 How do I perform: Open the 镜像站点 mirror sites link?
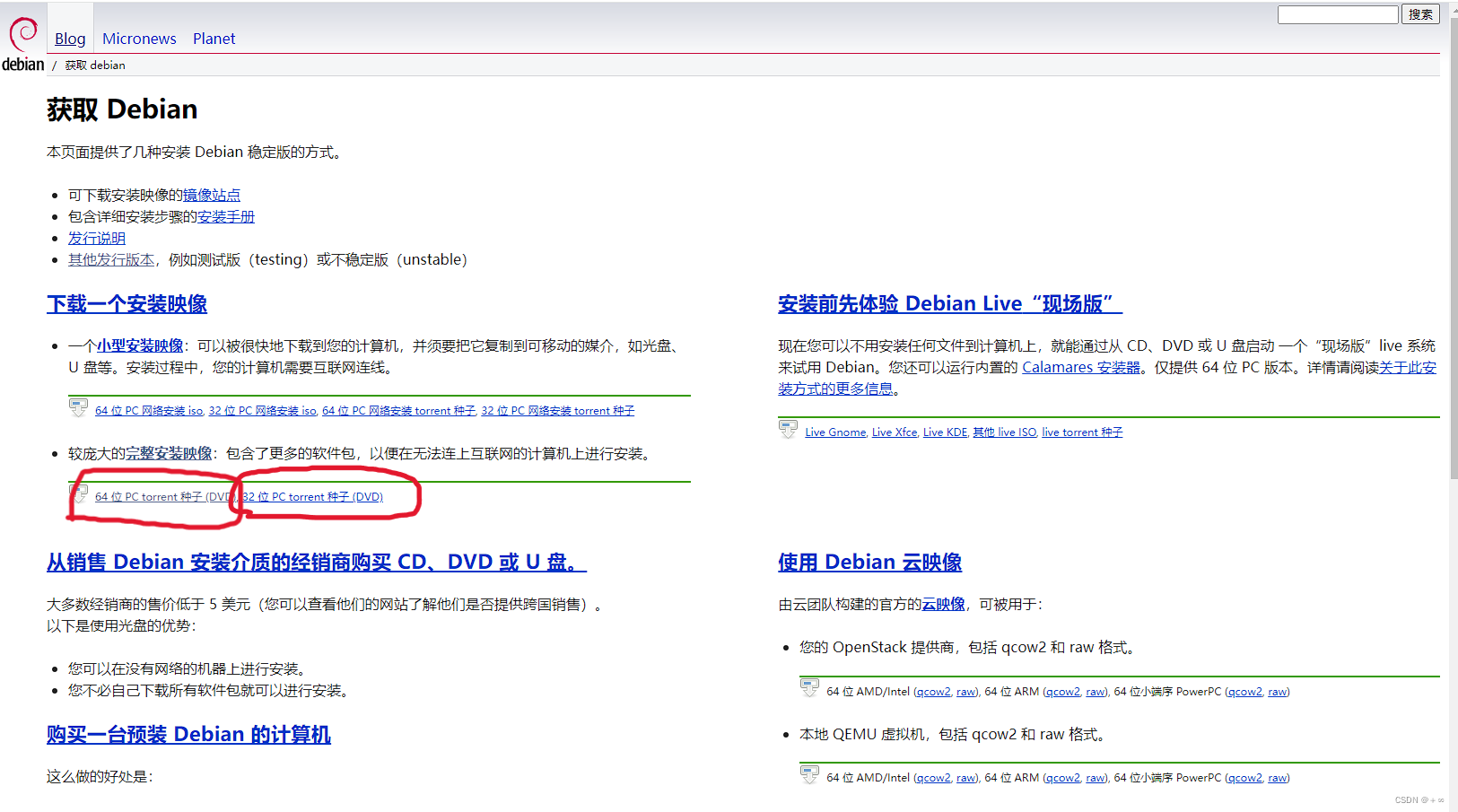(x=212, y=195)
